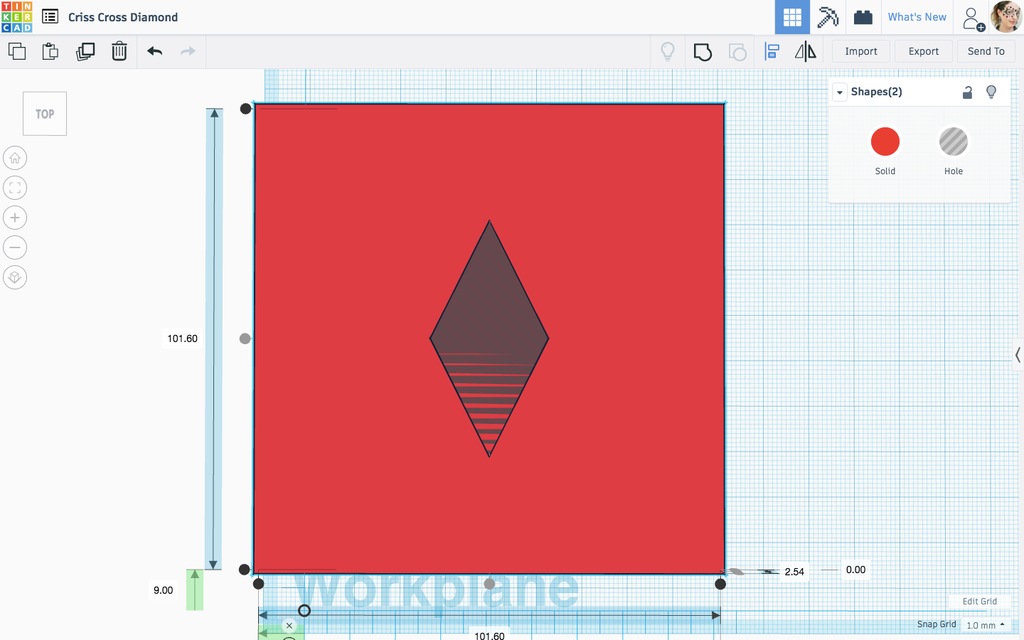Screen dimensions: 1024x640
Task: Click the TOP view cube
Action: tap(44, 114)
